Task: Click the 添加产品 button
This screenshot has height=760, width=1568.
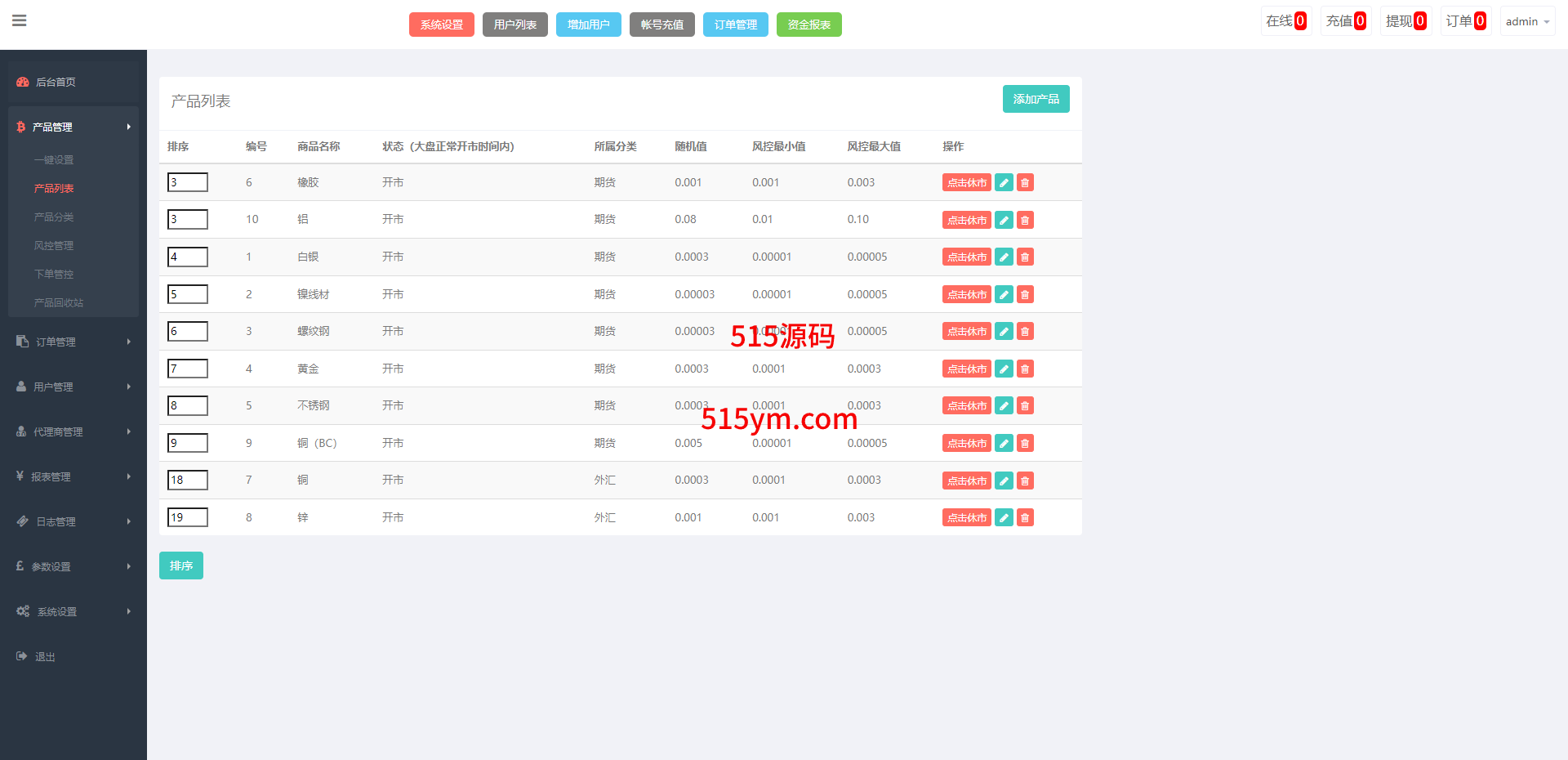Action: pyautogui.click(x=1036, y=99)
